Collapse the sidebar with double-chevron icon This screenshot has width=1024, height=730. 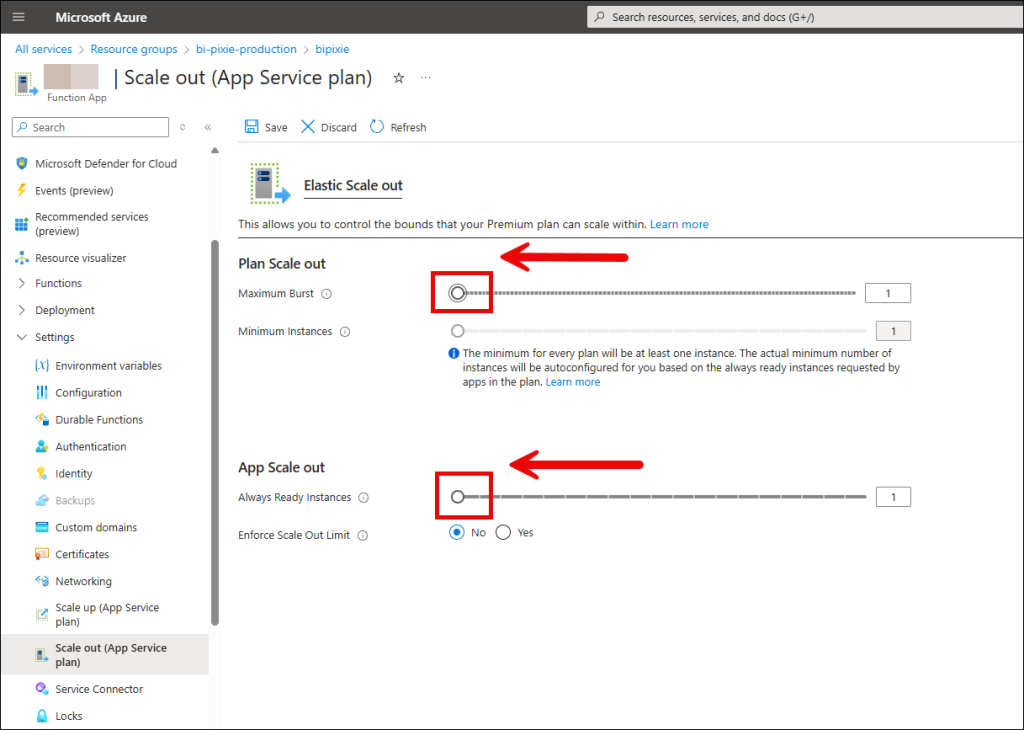coord(208,127)
